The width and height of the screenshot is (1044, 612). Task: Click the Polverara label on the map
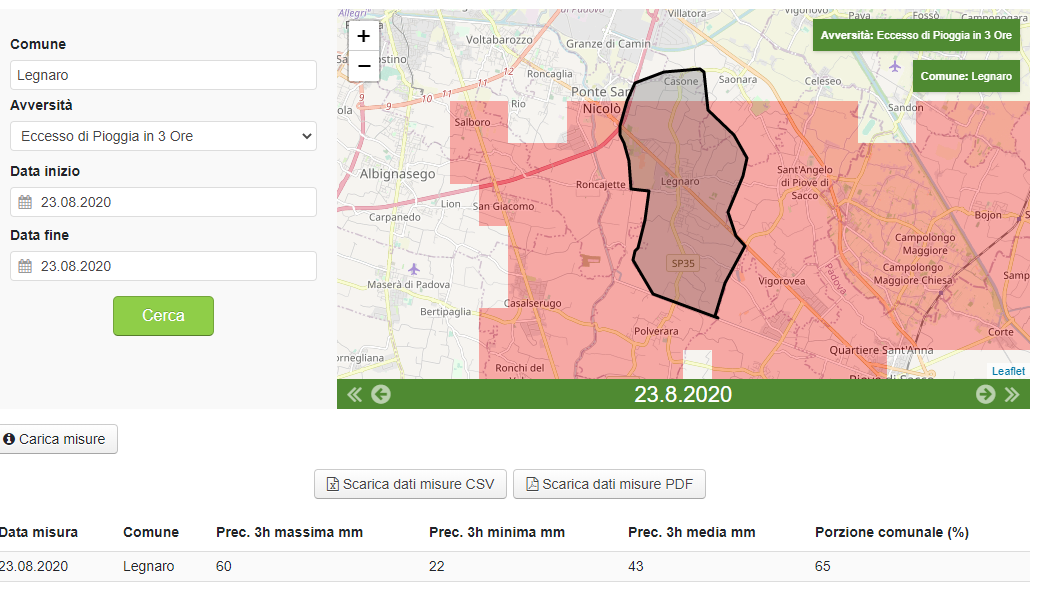656,332
